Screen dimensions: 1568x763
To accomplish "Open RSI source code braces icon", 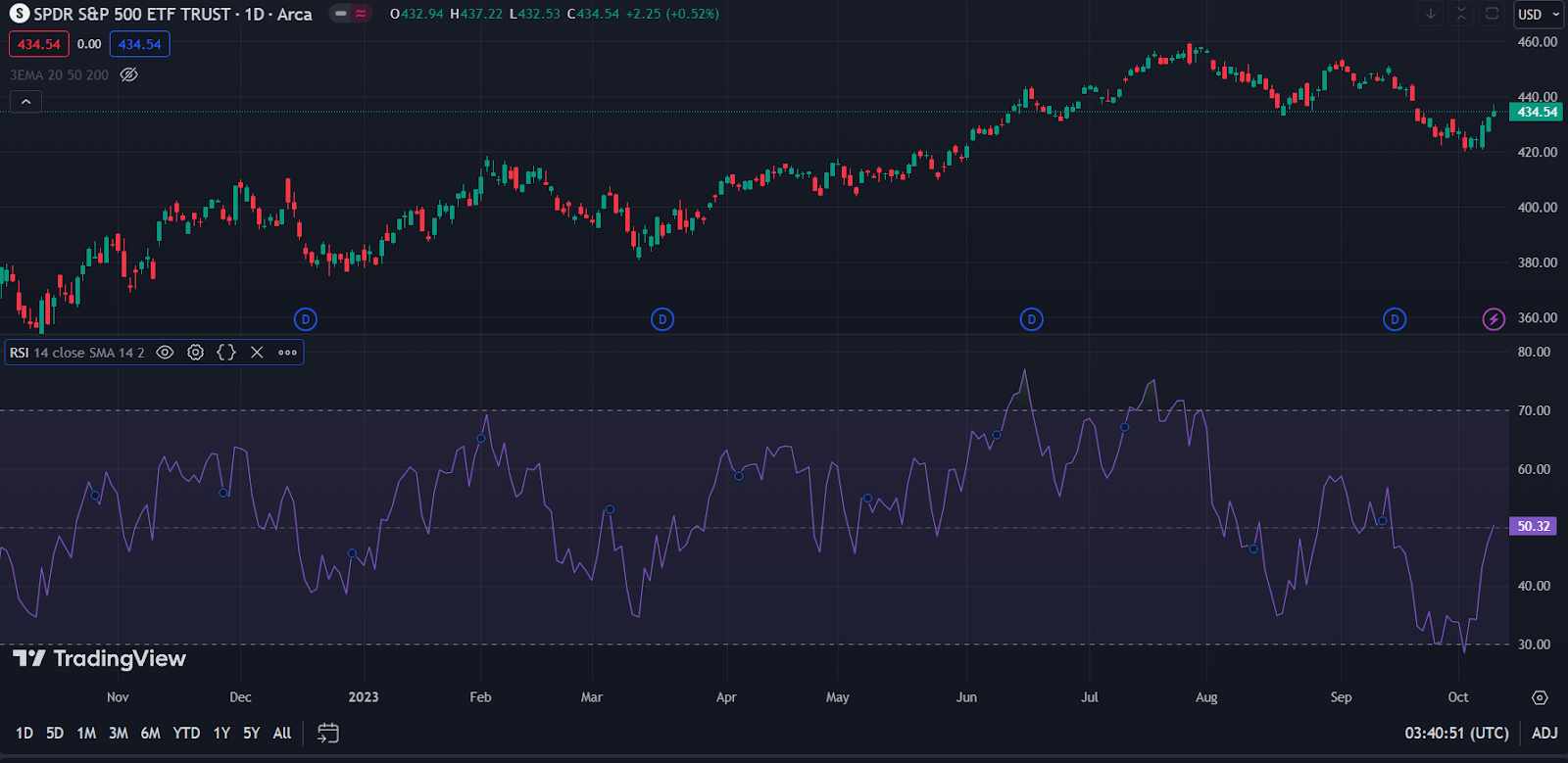I will click(x=226, y=353).
